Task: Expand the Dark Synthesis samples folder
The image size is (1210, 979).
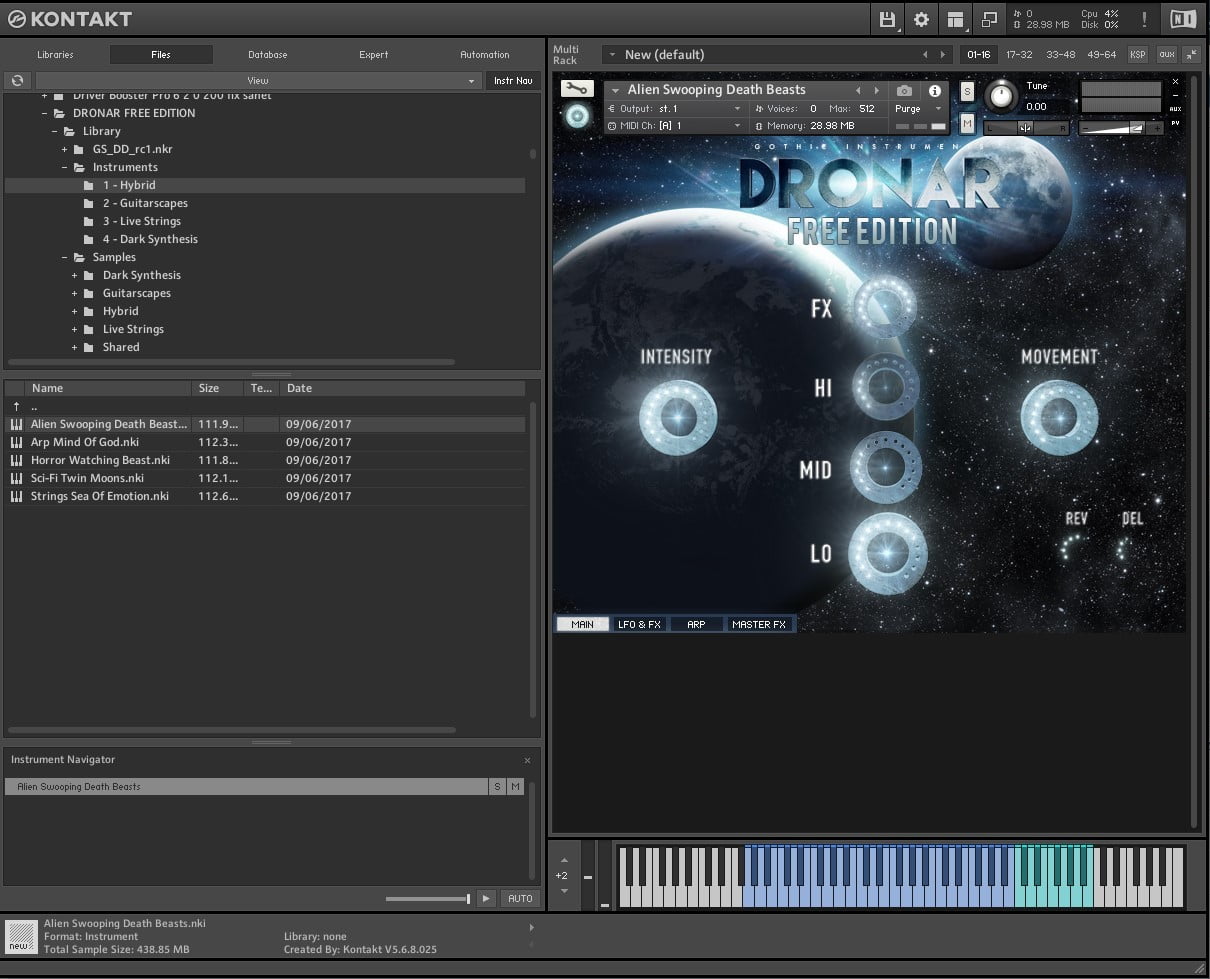Action: click(x=75, y=276)
